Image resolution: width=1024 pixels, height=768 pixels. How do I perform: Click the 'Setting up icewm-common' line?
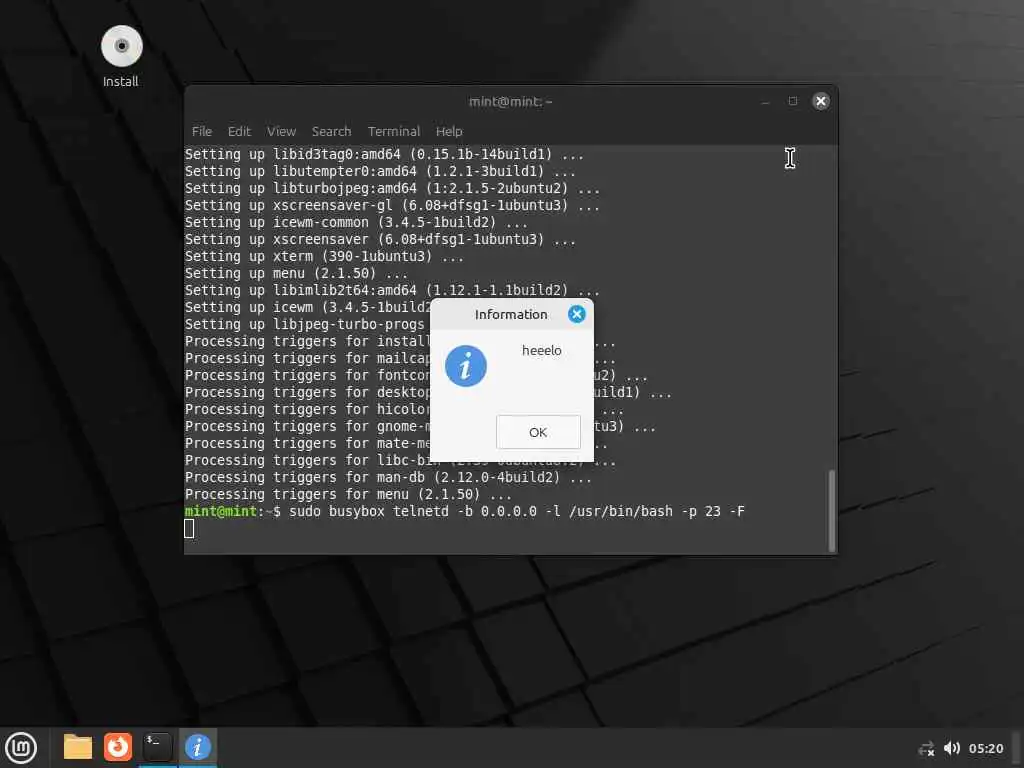tap(356, 222)
